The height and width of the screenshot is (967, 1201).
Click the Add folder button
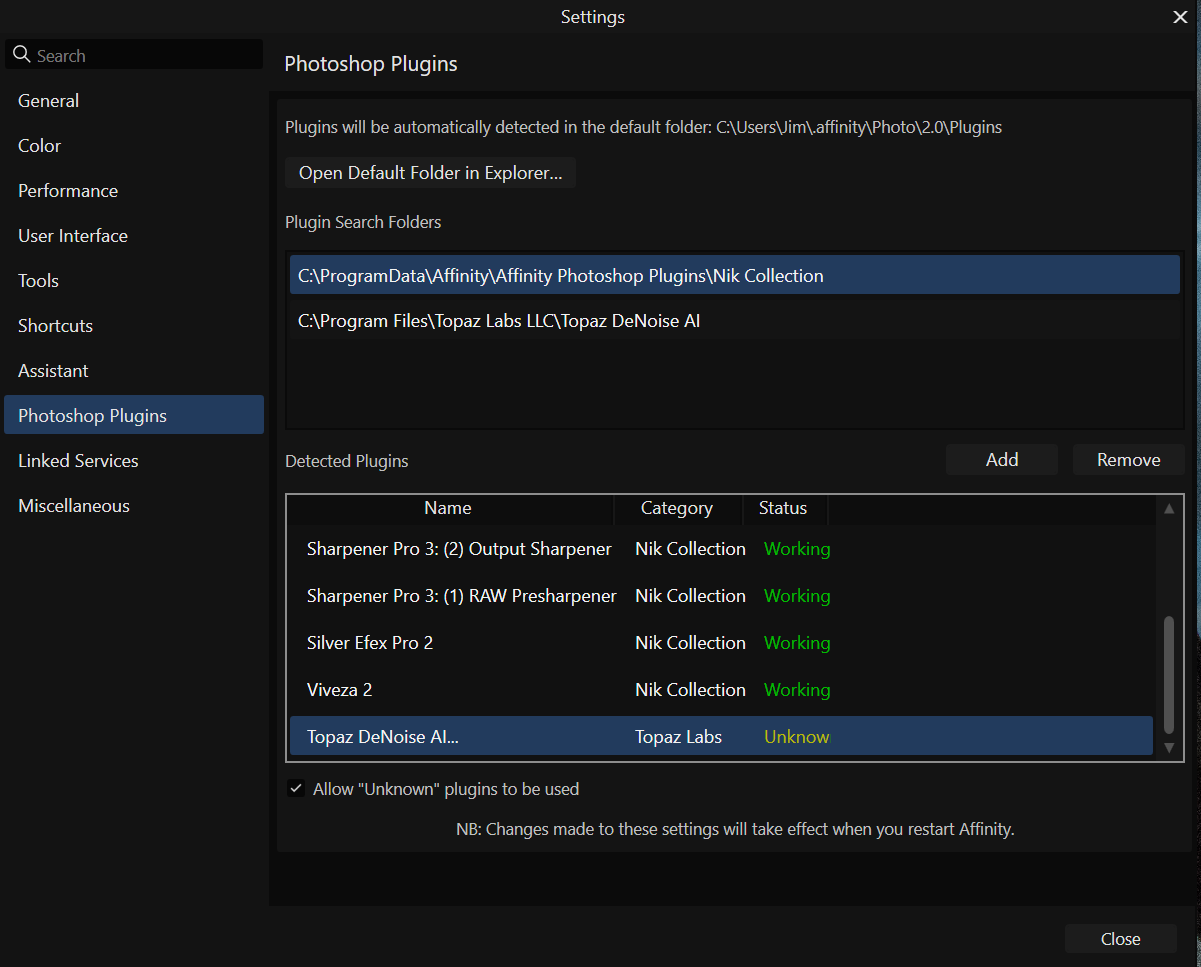click(x=1002, y=460)
